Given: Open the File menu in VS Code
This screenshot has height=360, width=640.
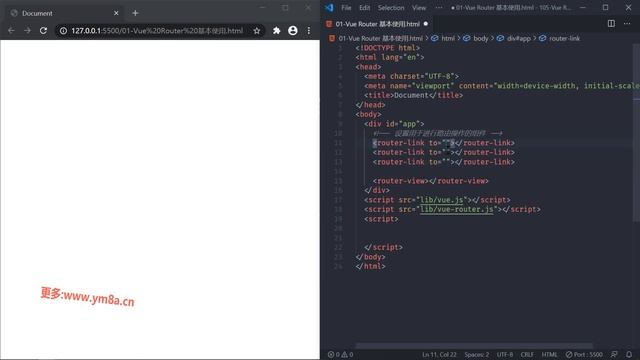Looking at the screenshot, I should 346,7.
